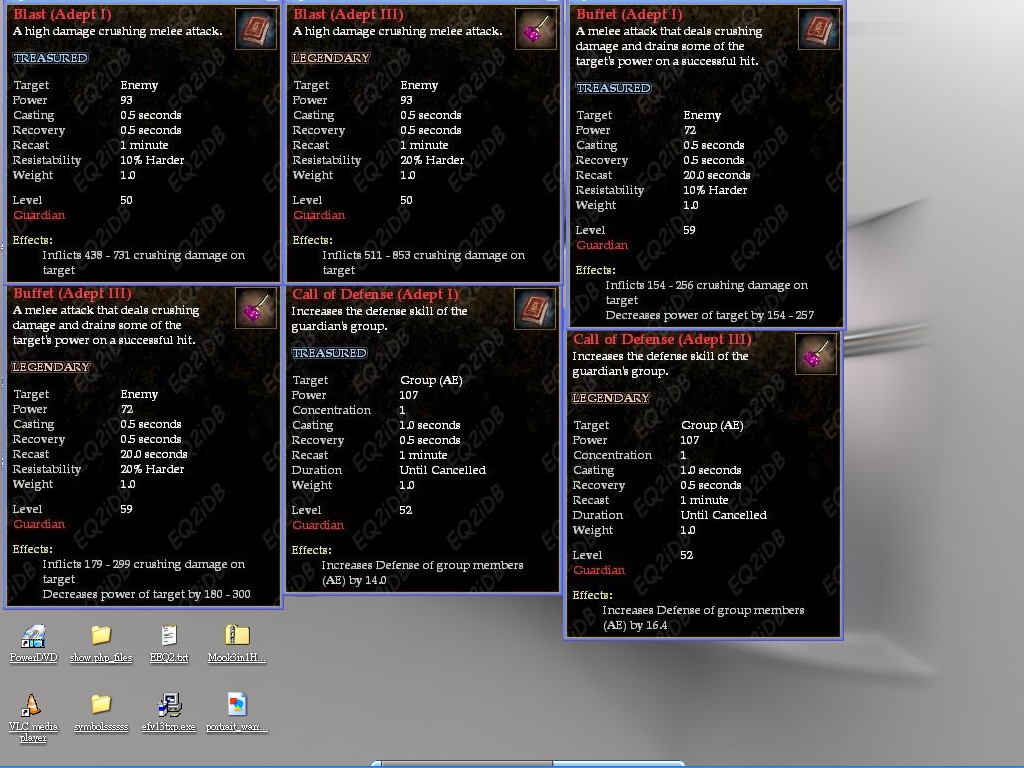Click the Call of Defense (Adept I) scroll icon
The width and height of the screenshot is (1024, 768).
tap(536, 308)
